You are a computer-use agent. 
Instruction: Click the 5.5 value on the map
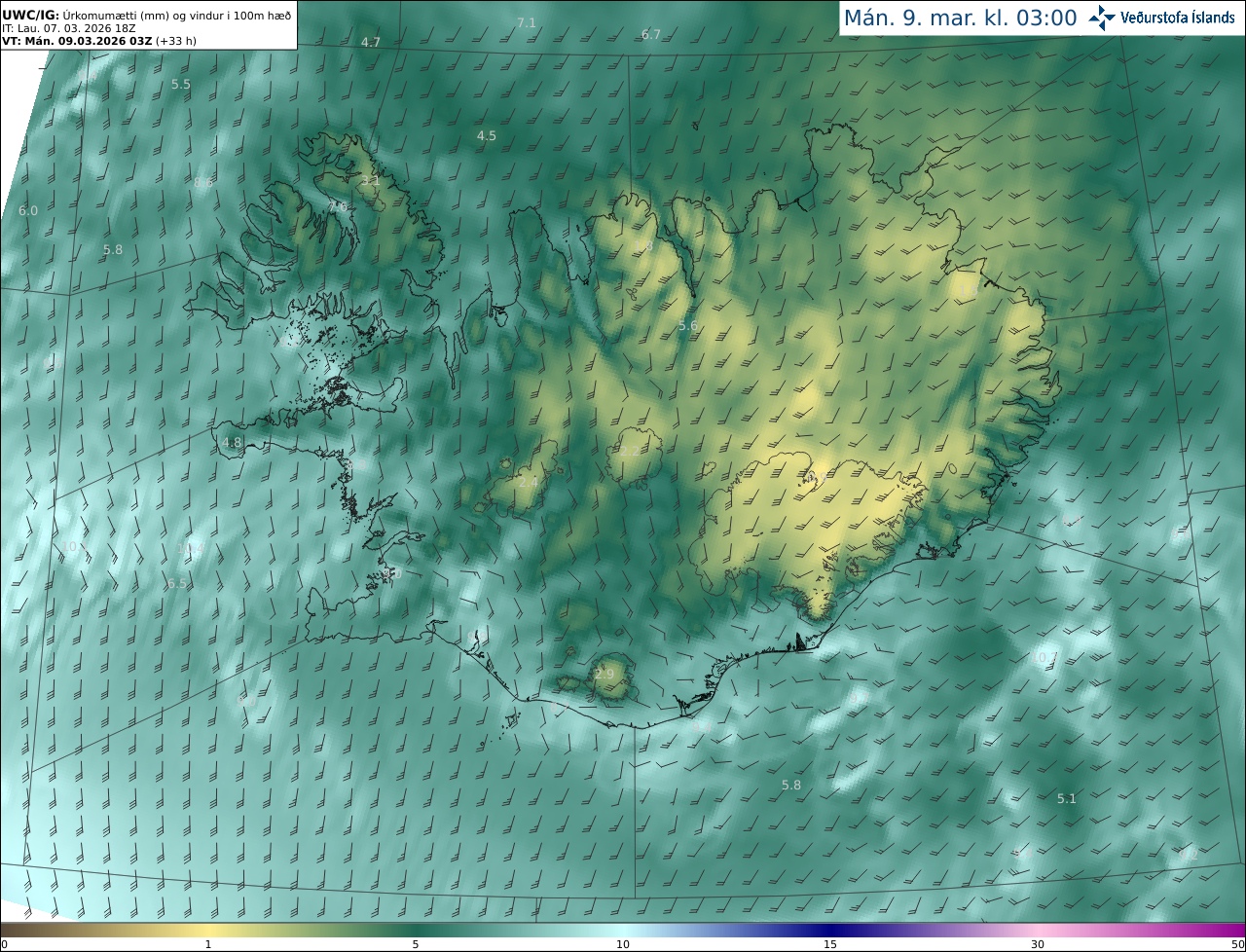click(x=181, y=85)
